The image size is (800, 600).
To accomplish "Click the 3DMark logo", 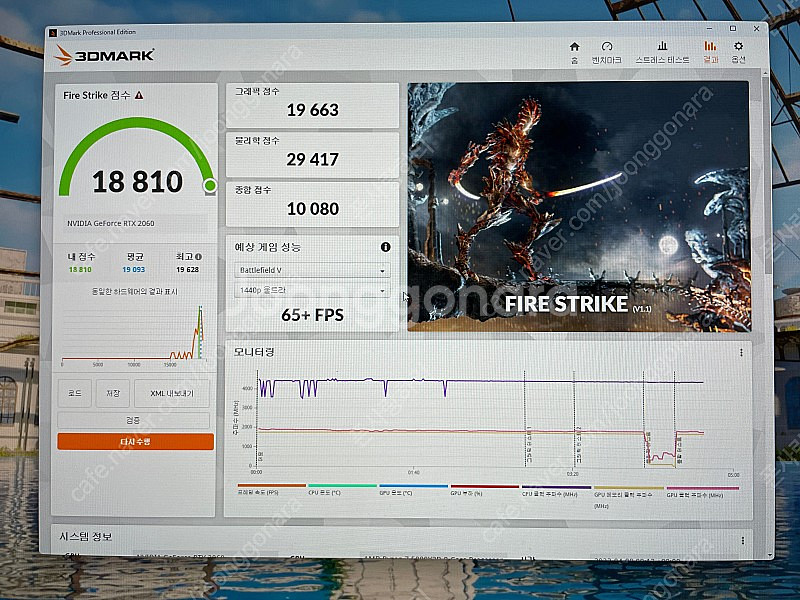I will coord(104,55).
